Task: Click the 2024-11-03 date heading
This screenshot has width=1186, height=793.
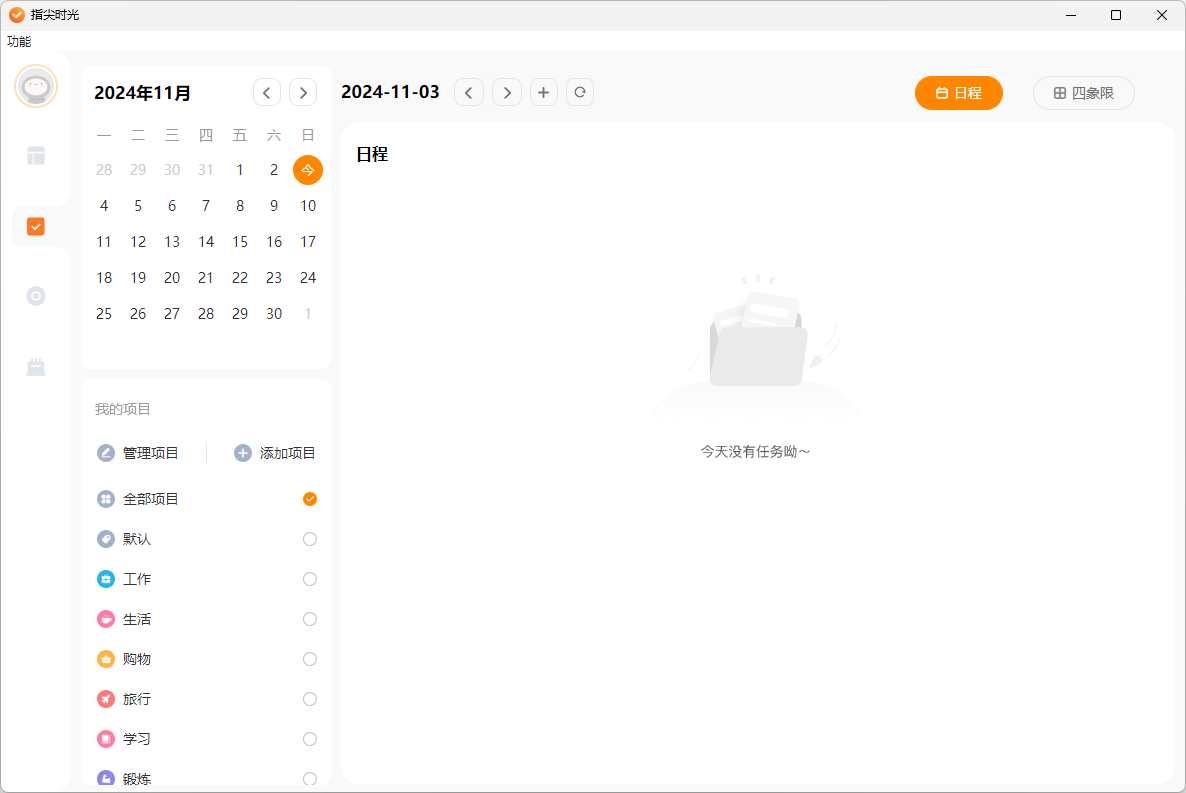Action: (390, 92)
